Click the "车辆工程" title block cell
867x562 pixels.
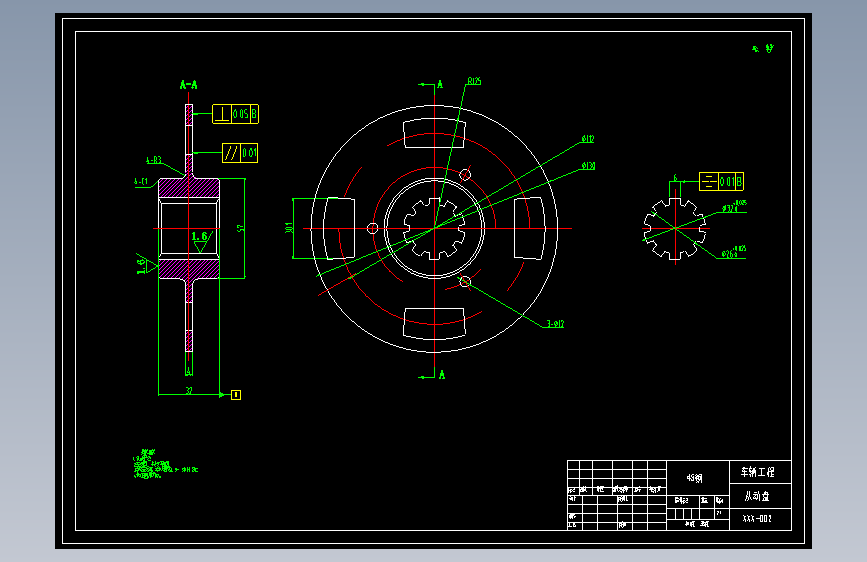760,472
